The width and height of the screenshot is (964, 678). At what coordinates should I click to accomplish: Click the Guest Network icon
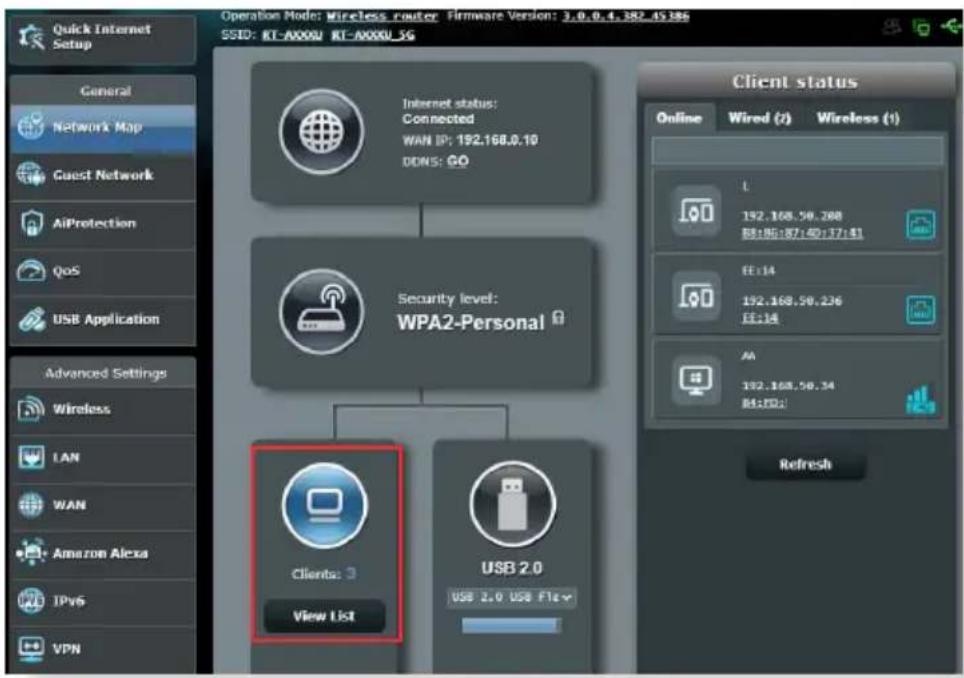click(x=31, y=175)
